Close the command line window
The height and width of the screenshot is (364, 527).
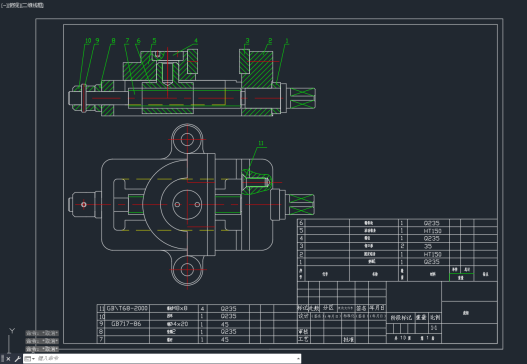[x=8, y=359]
